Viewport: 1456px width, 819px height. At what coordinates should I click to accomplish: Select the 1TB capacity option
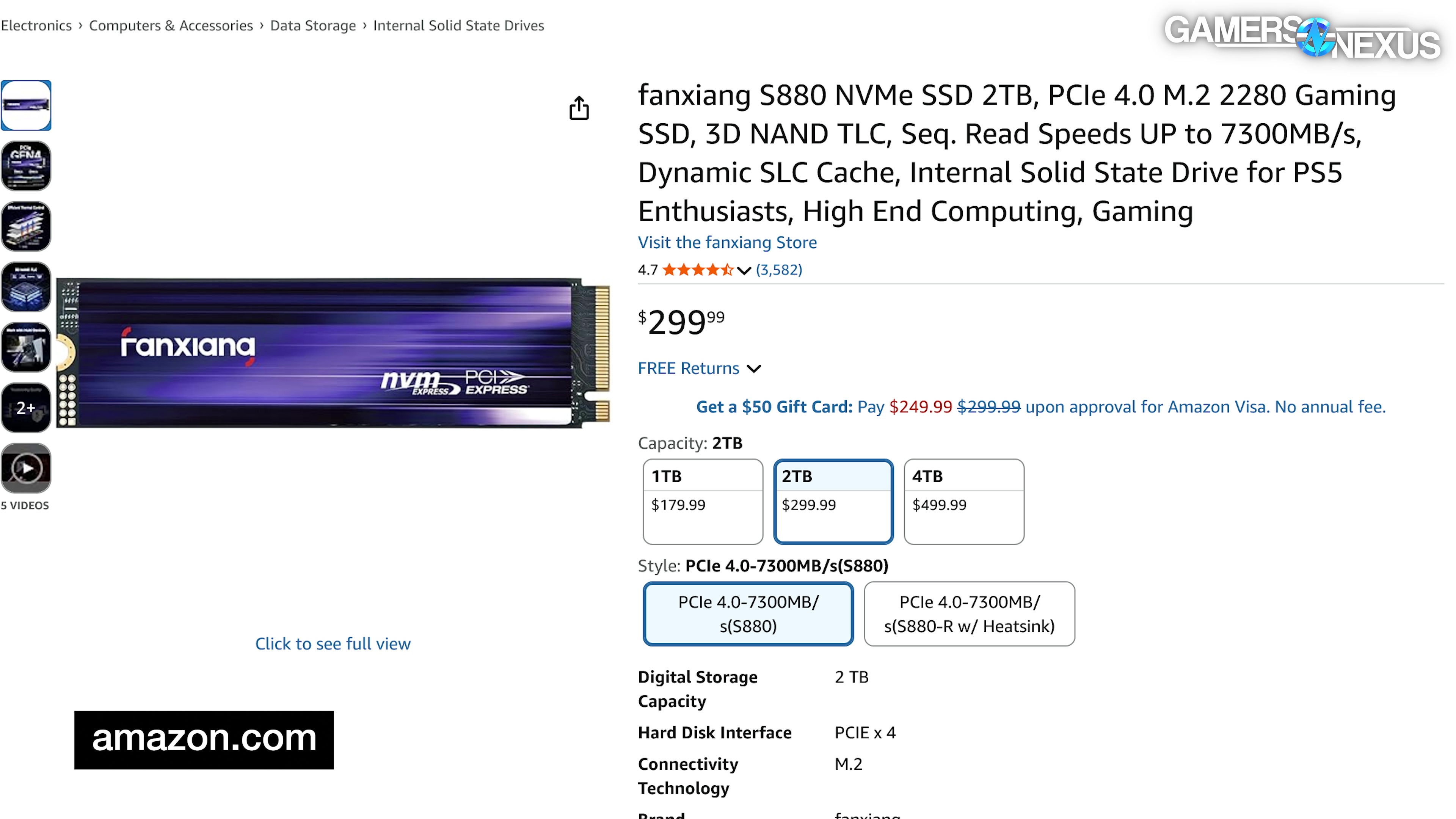(x=703, y=501)
